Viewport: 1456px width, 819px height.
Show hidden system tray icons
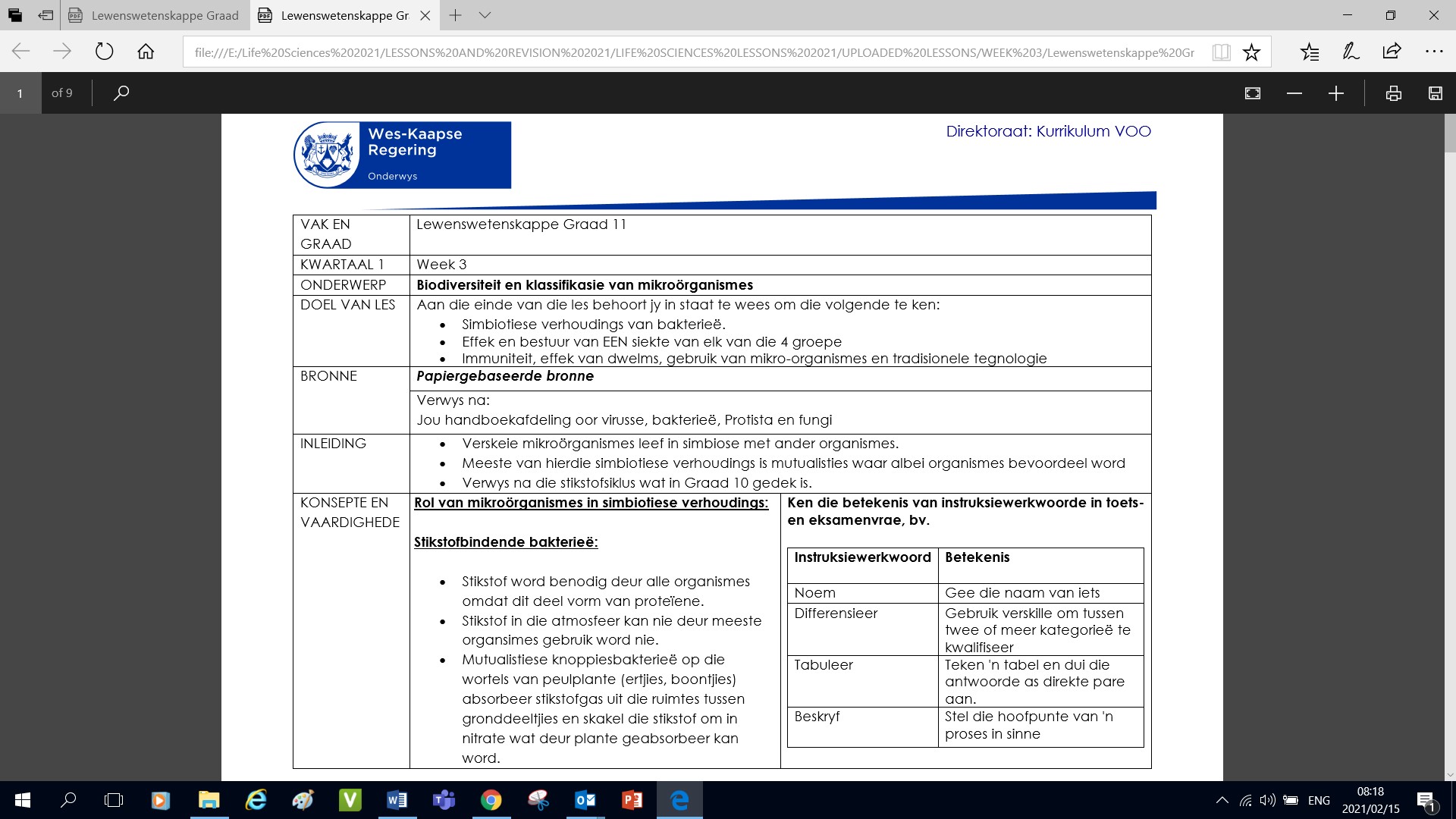(x=1222, y=800)
